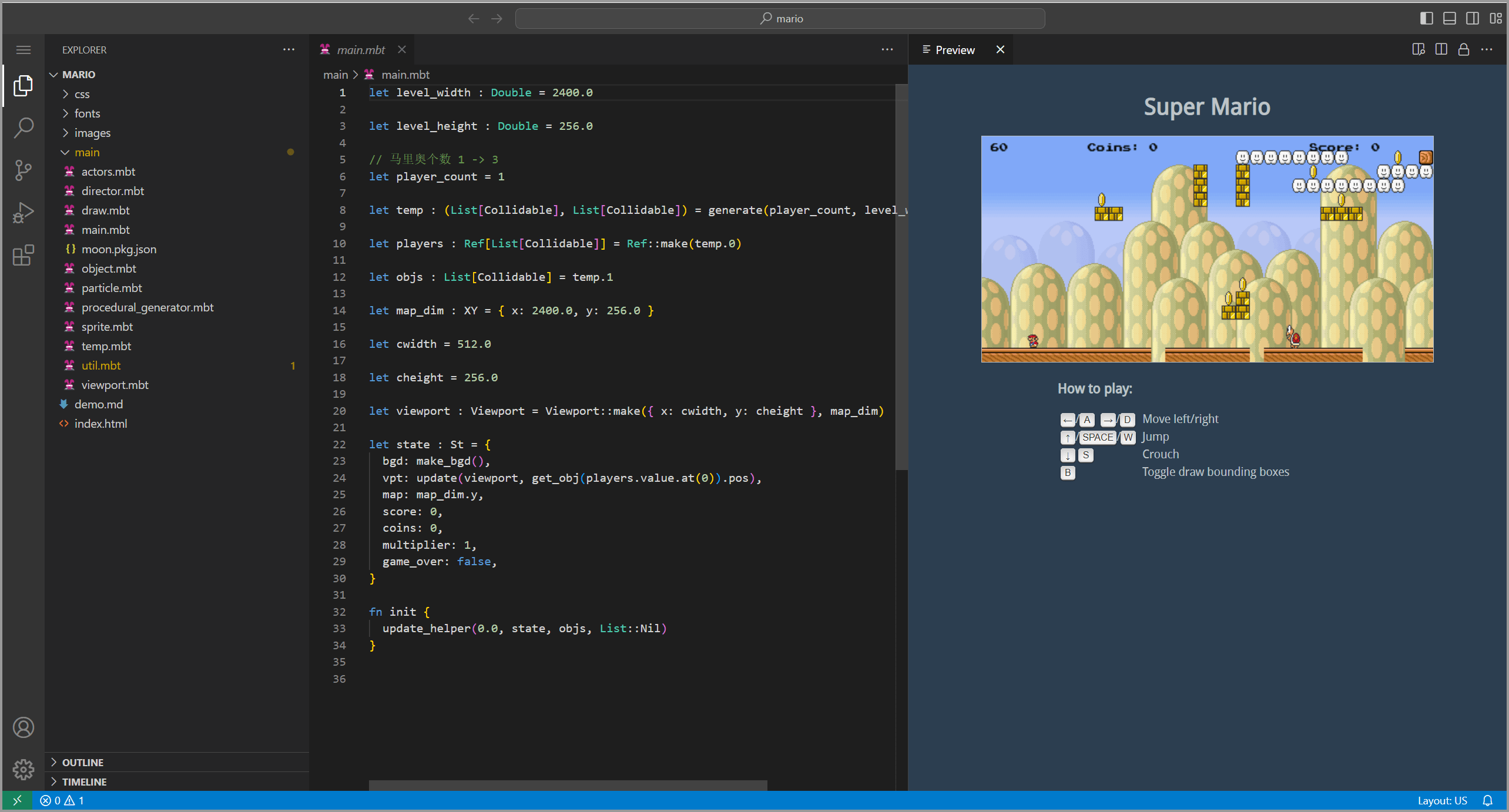Open the Run and Debug view
Viewport: 1509px width, 812px height.
click(24, 213)
